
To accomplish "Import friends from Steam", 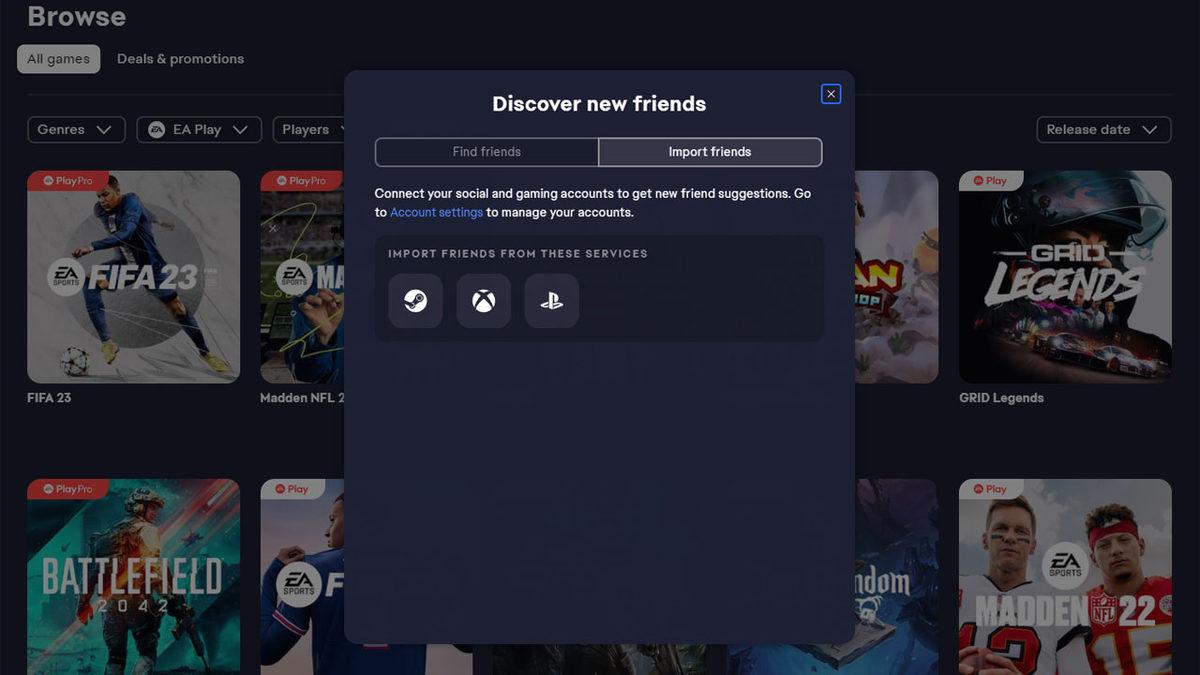I will pos(415,300).
